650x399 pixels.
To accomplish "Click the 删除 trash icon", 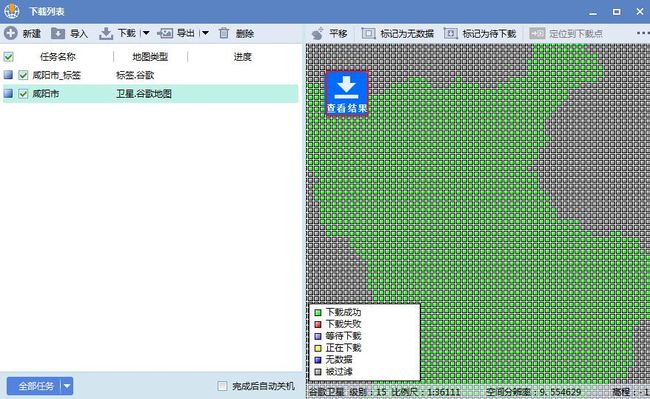I will (224, 33).
